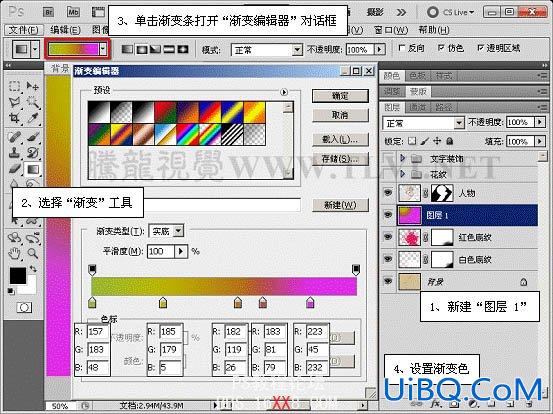Activate the Gradient tool in toolbox
Screen dimensions: 553x414
(33, 170)
